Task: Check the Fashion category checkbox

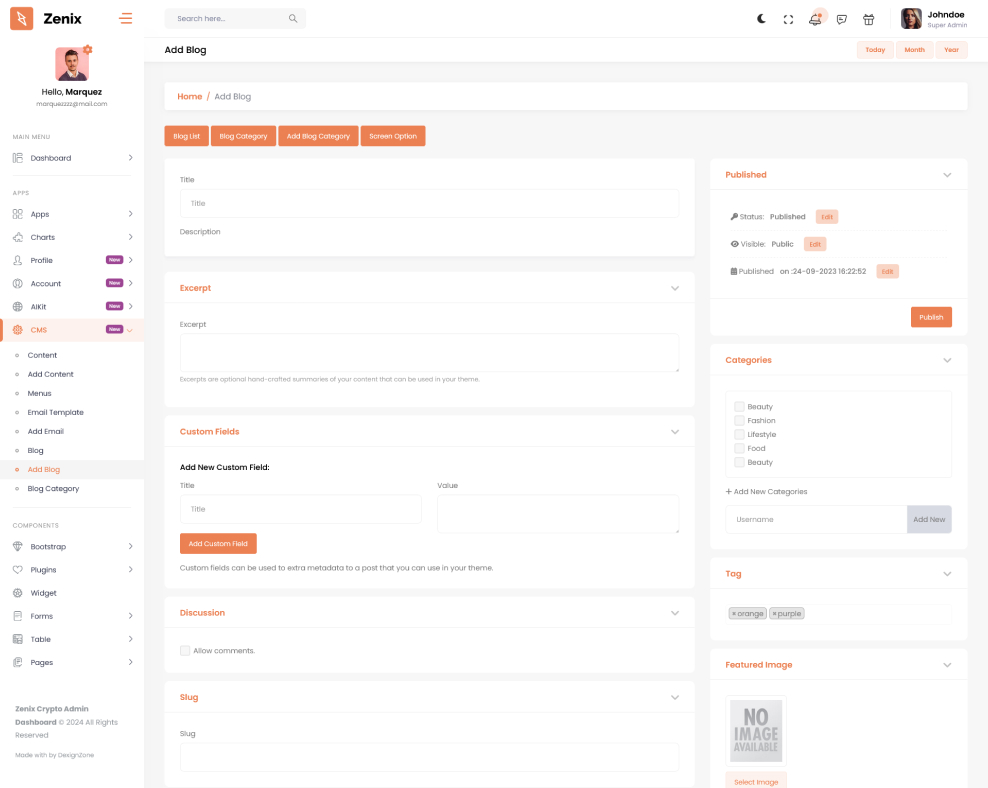Action: pyautogui.click(x=739, y=421)
